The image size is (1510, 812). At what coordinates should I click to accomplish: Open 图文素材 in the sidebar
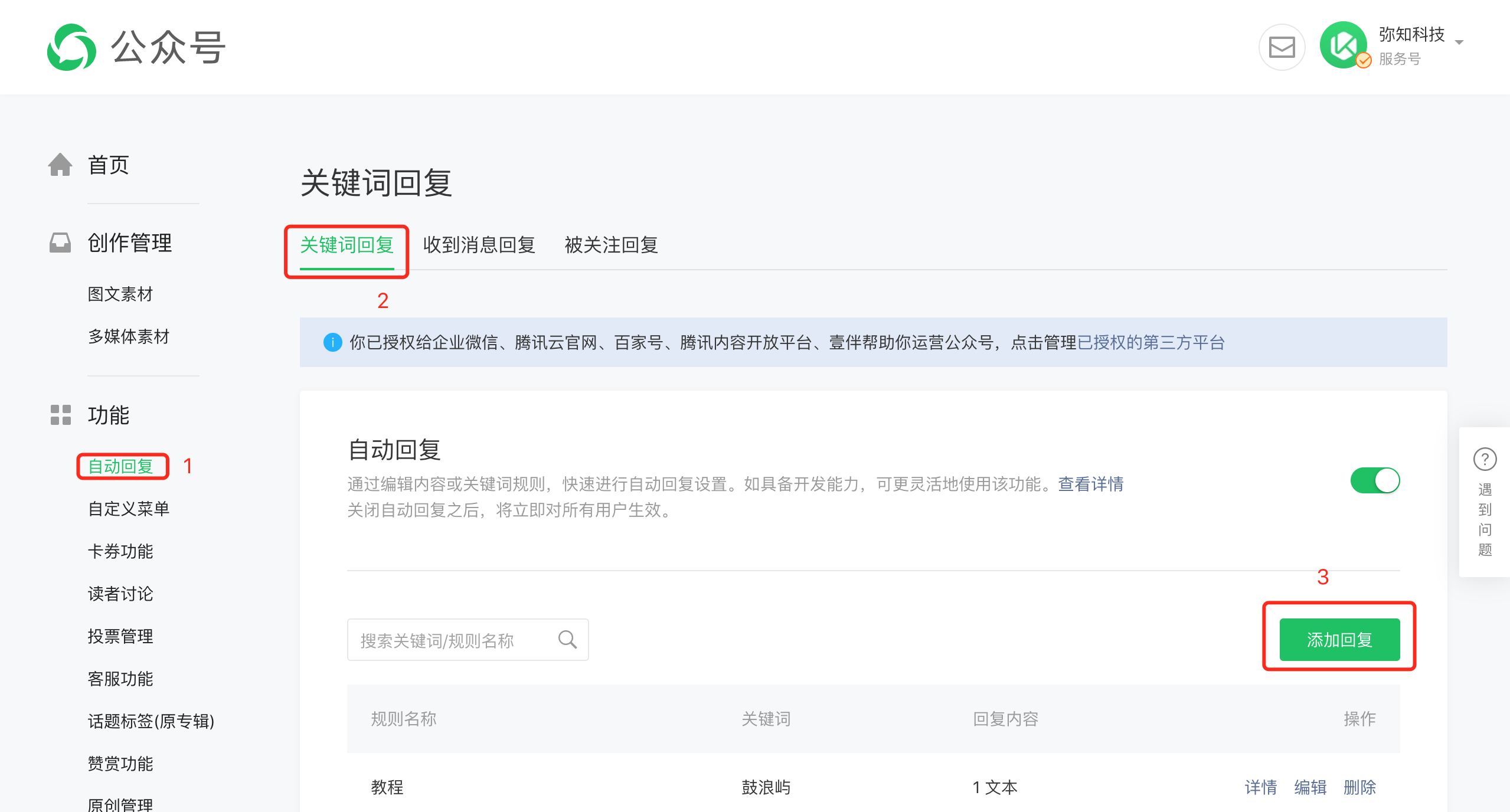tap(120, 294)
